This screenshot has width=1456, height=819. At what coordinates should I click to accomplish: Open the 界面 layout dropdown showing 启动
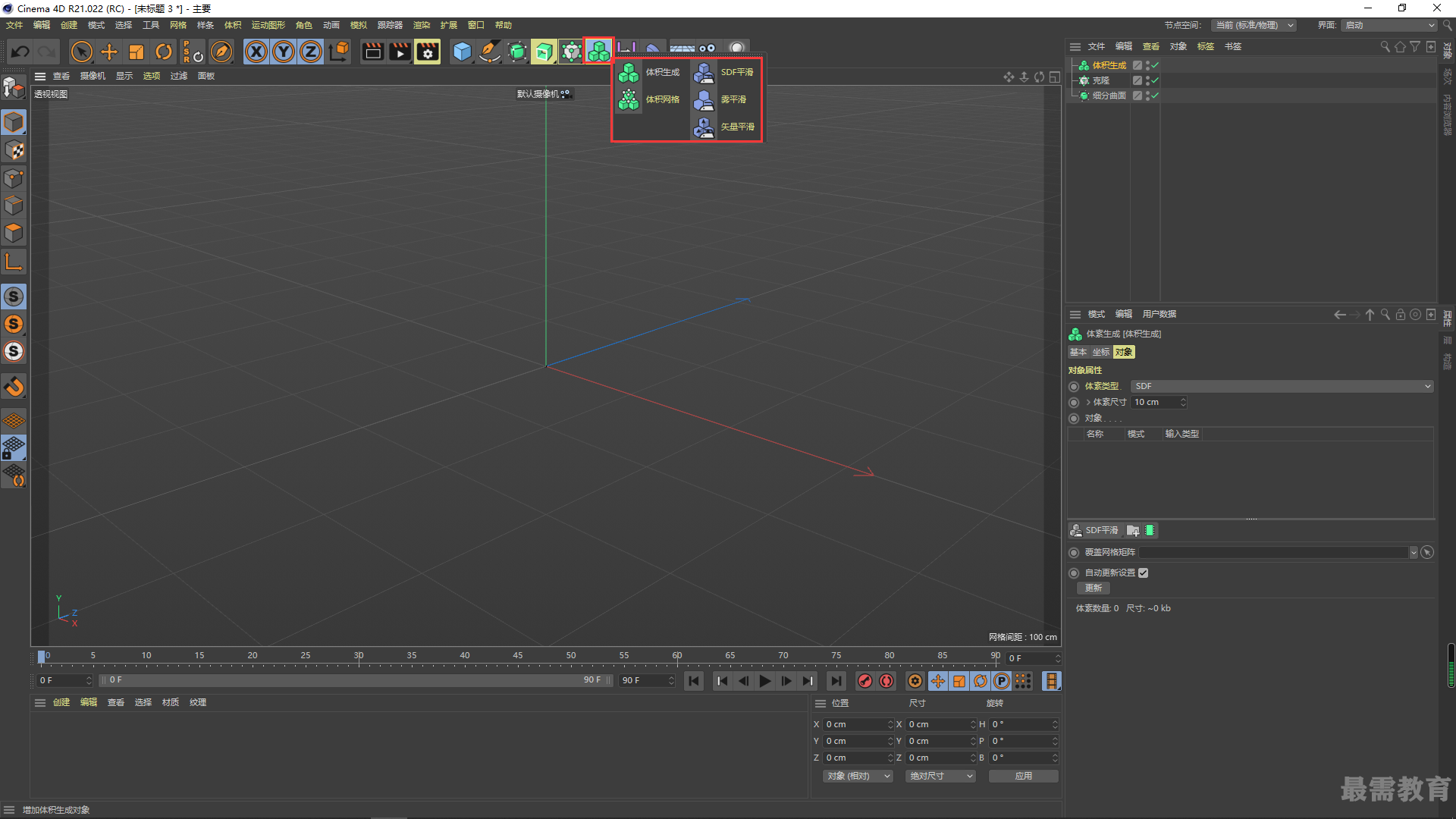click(1389, 25)
